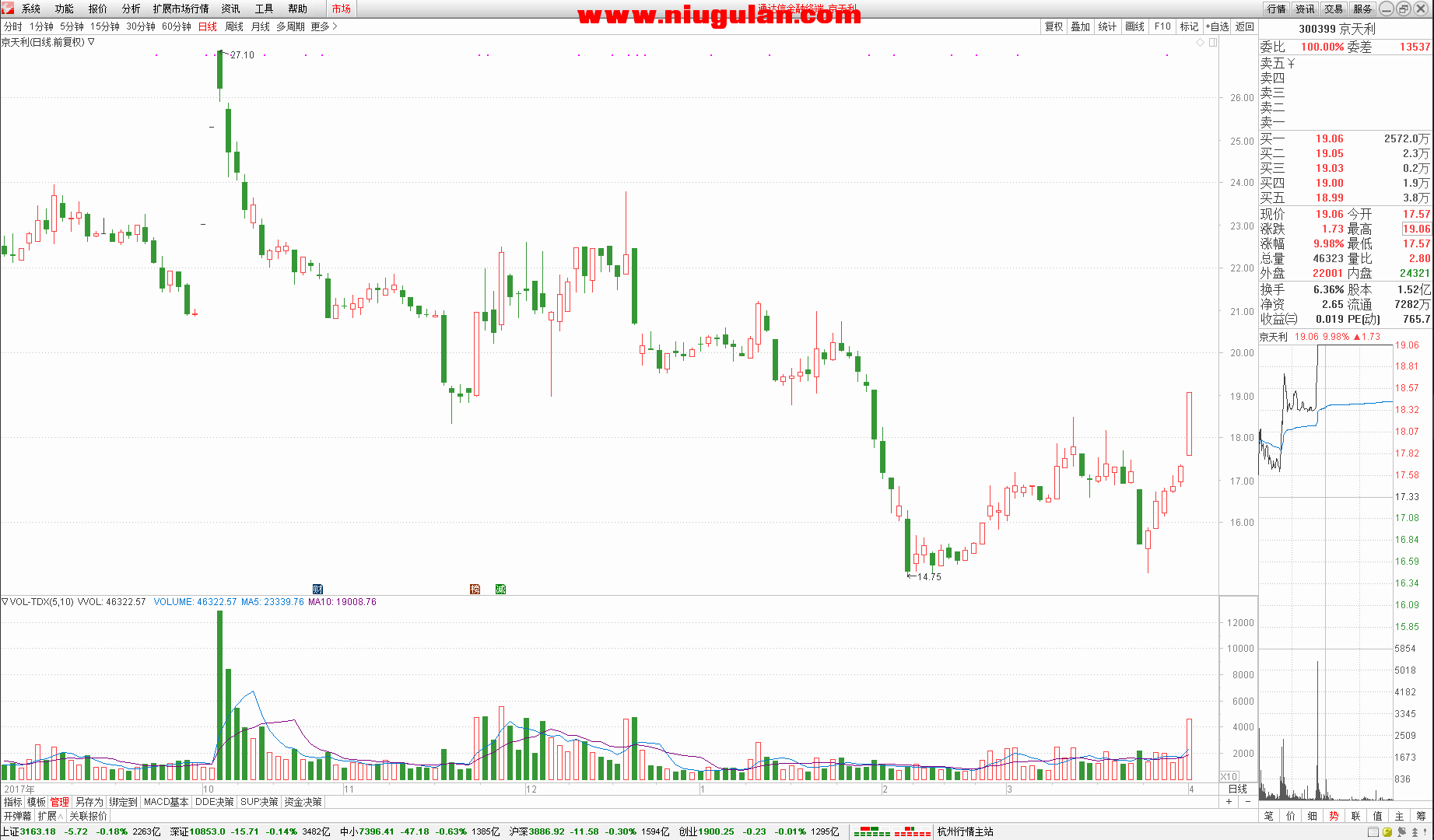Add stock via +自选 button
This screenshot has height=840, width=1434.
tap(1218, 26)
